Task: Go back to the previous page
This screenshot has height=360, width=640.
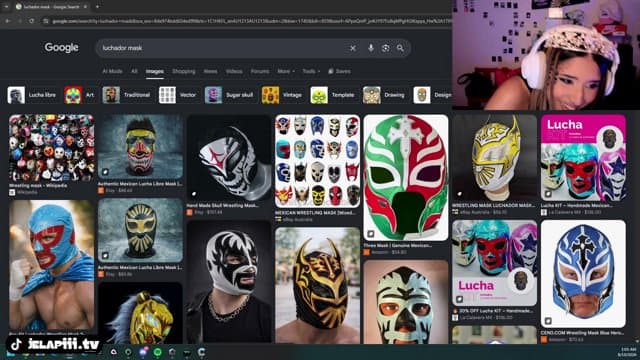Action: 8,21
